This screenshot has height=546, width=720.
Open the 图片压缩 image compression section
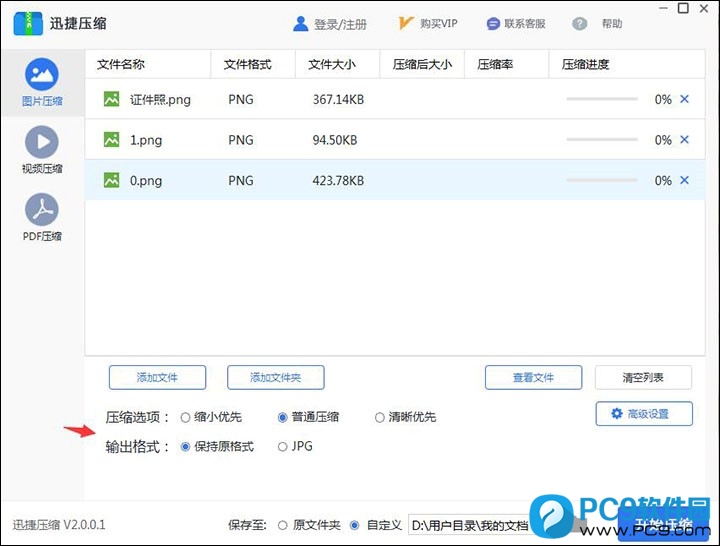pyautogui.click(x=41, y=82)
